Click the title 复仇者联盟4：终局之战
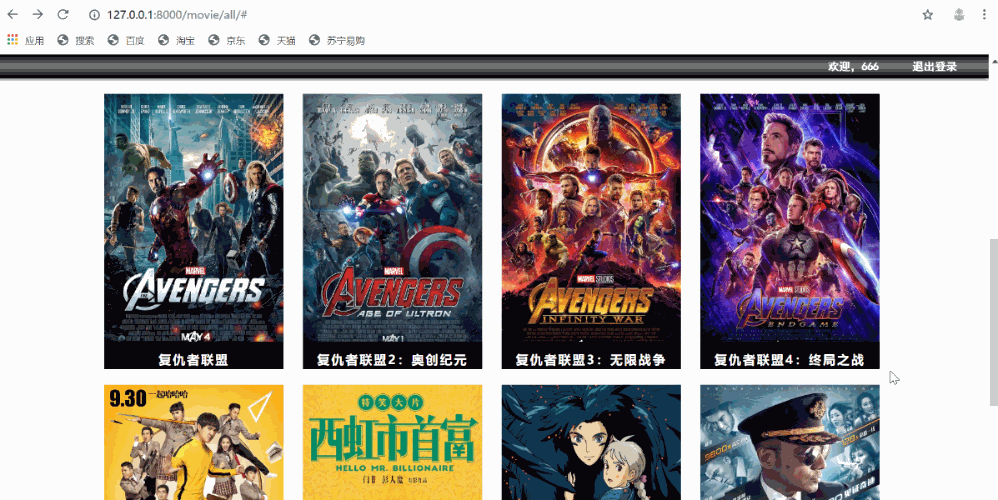This screenshot has width=998, height=500. click(x=789, y=359)
